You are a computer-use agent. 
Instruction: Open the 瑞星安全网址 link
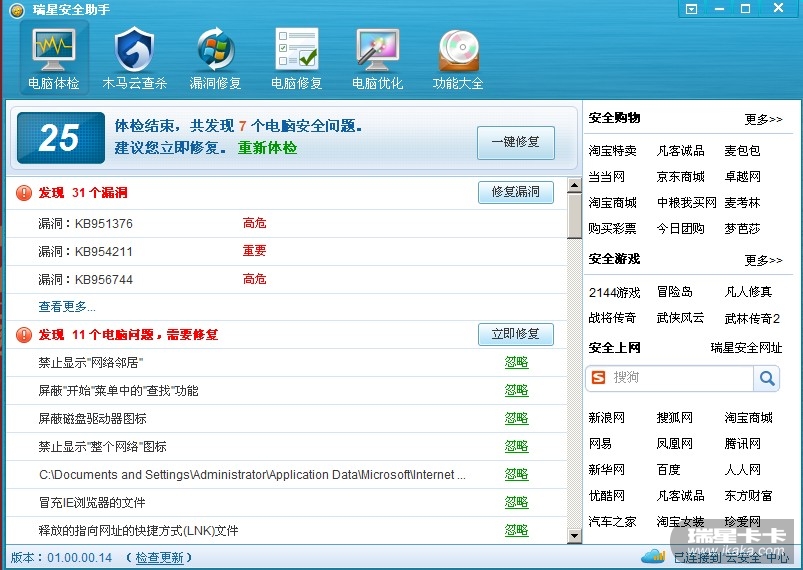click(x=746, y=348)
